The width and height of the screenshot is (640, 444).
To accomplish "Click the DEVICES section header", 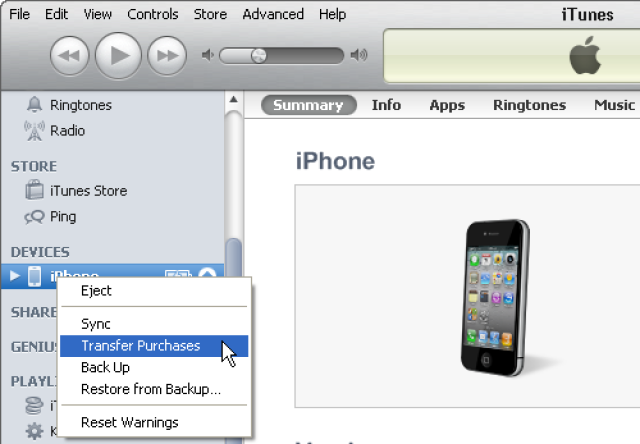I will [40, 252].
